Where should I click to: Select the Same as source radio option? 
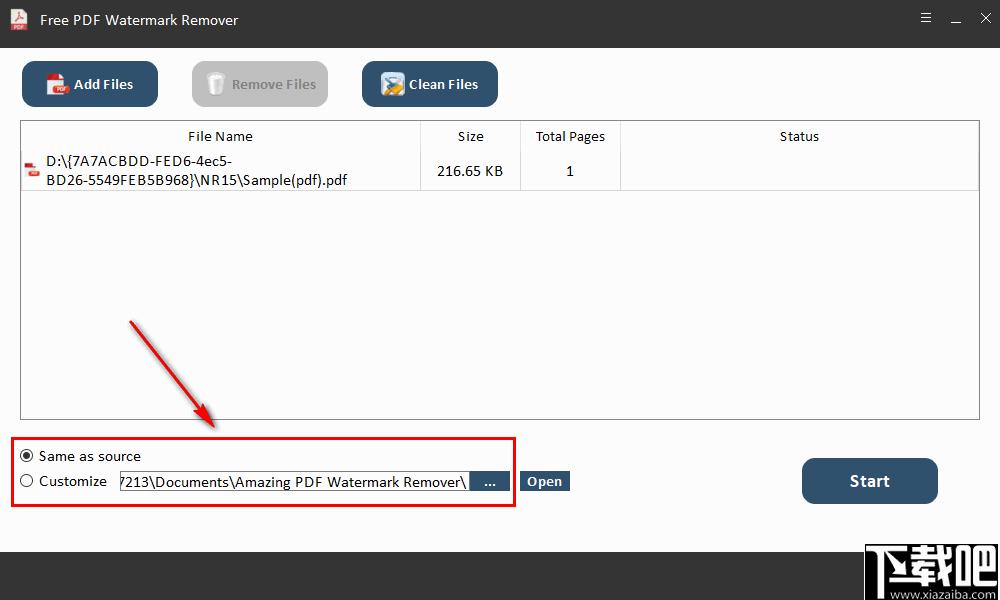coord(27,456)
